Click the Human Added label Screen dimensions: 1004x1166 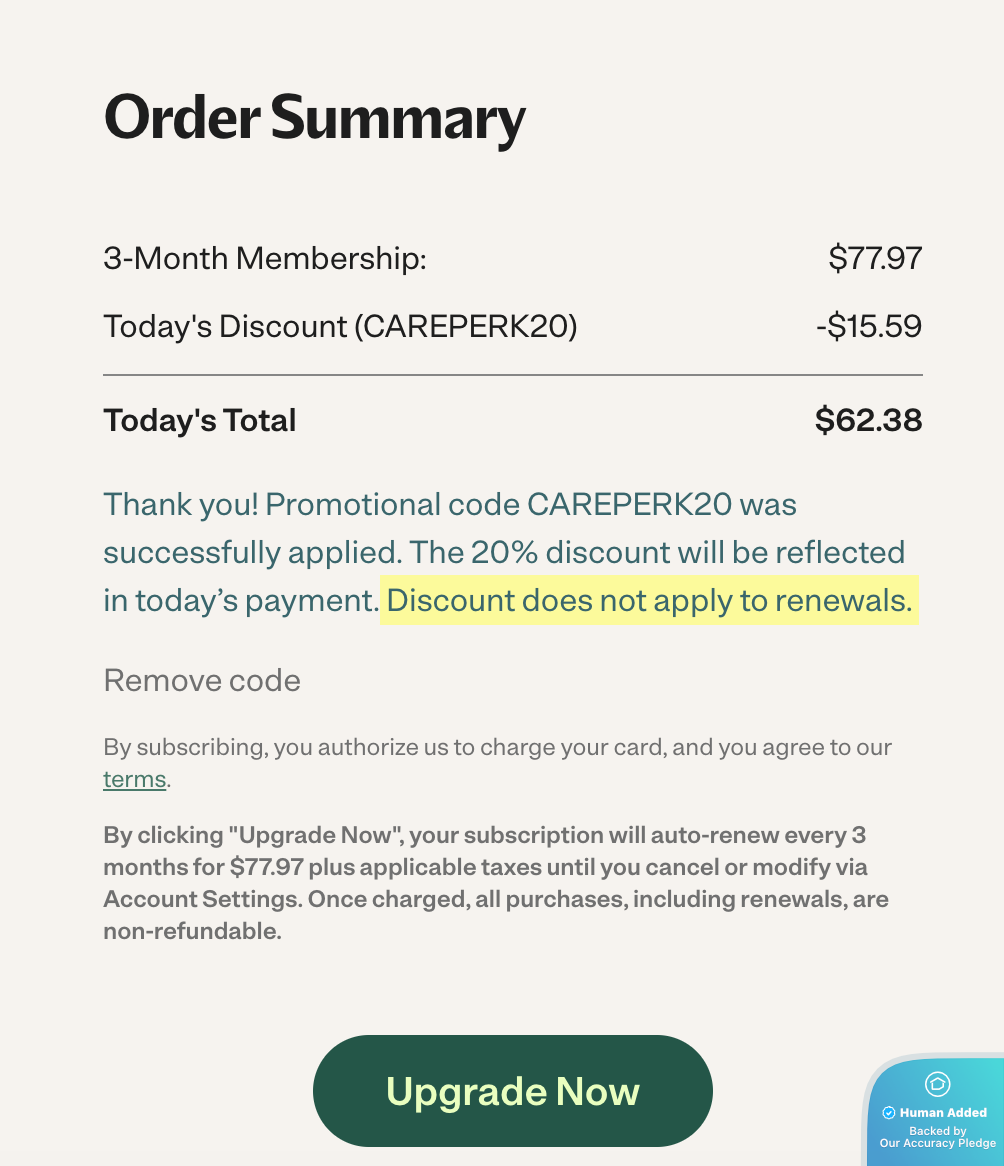pyautogui.click(x=943, y=1112)
